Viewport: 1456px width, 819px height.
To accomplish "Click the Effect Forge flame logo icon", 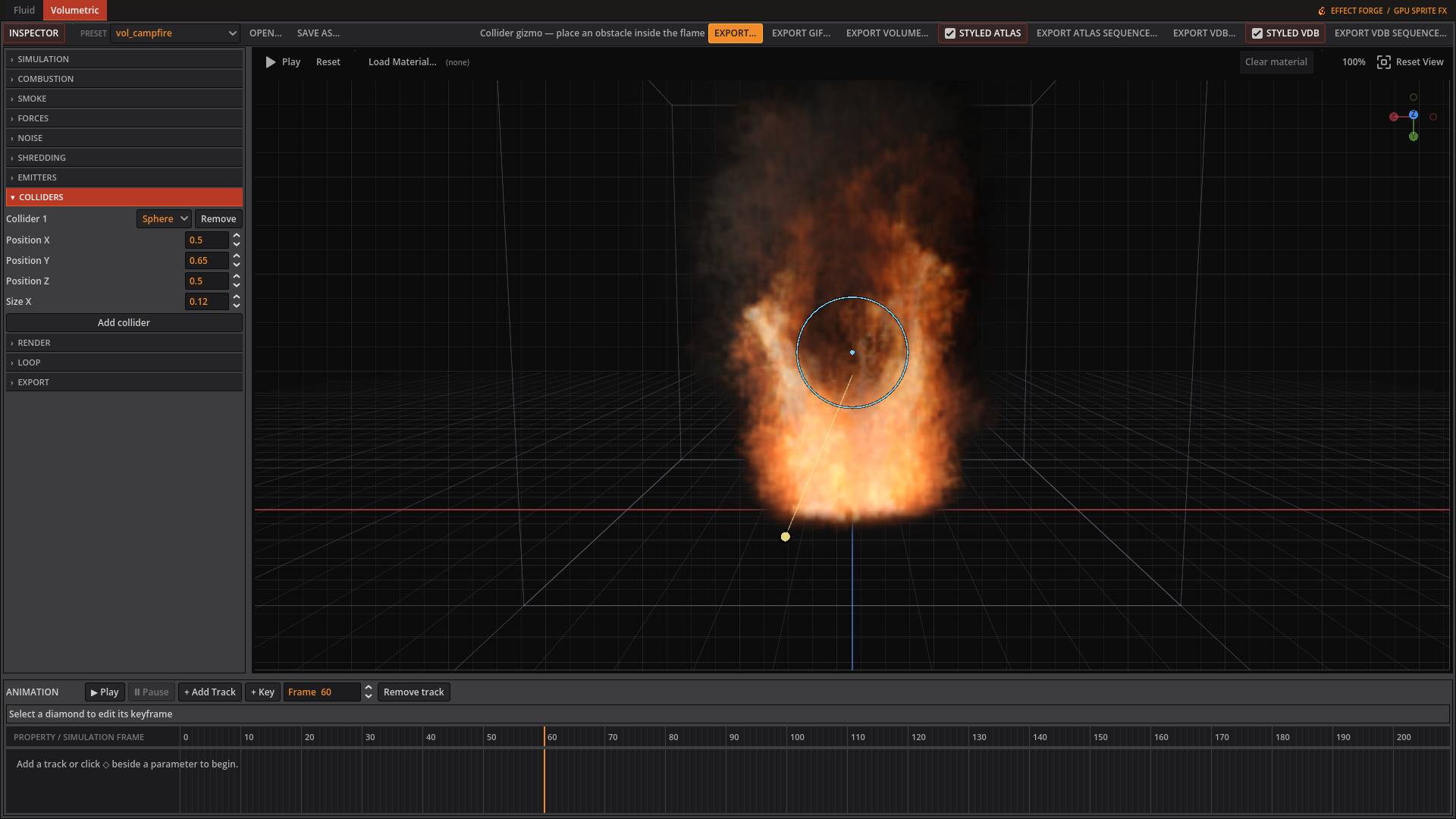I will [x=1322, y=11].
